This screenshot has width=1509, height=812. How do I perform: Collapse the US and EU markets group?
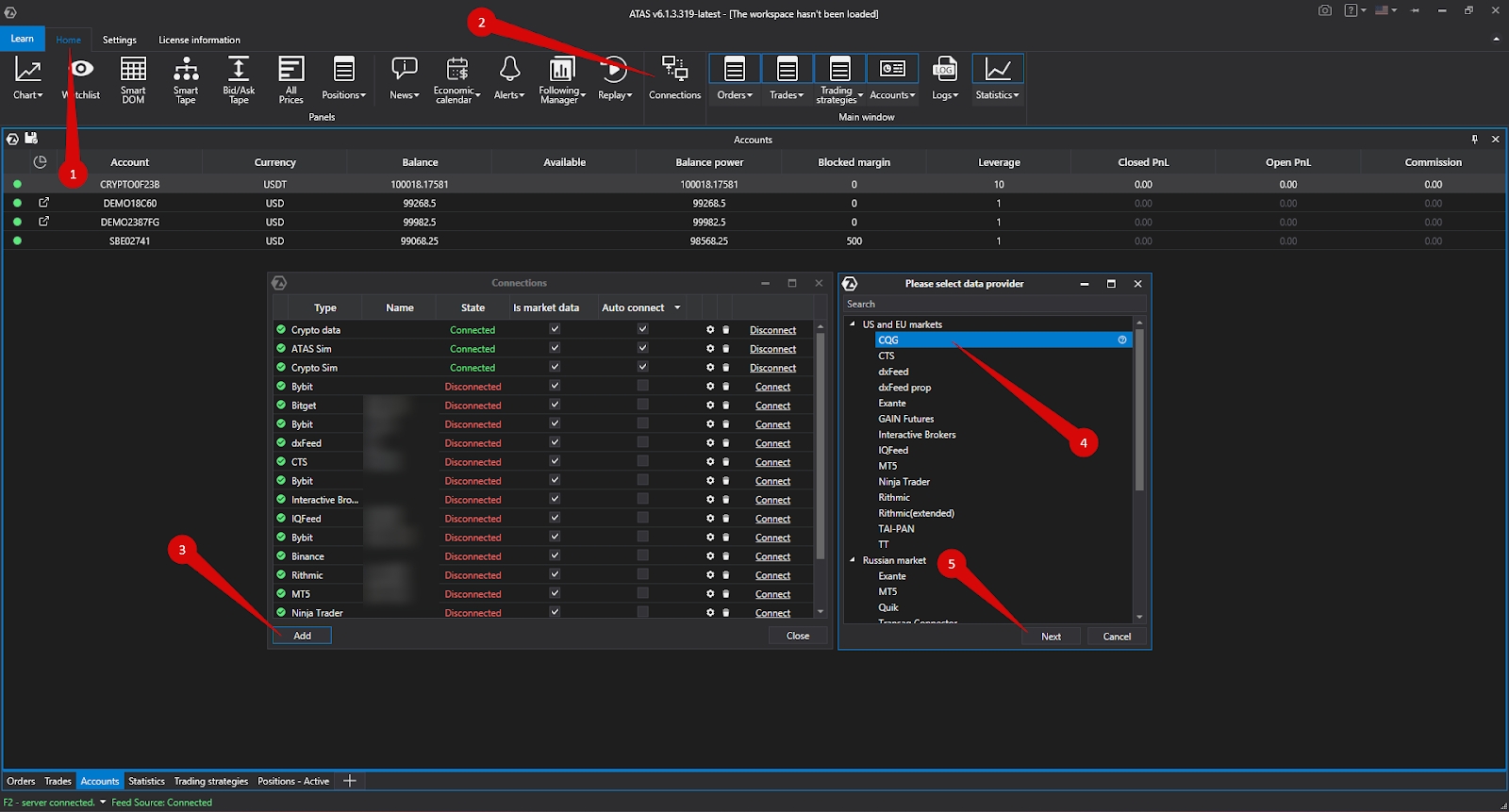pos(853,324)
